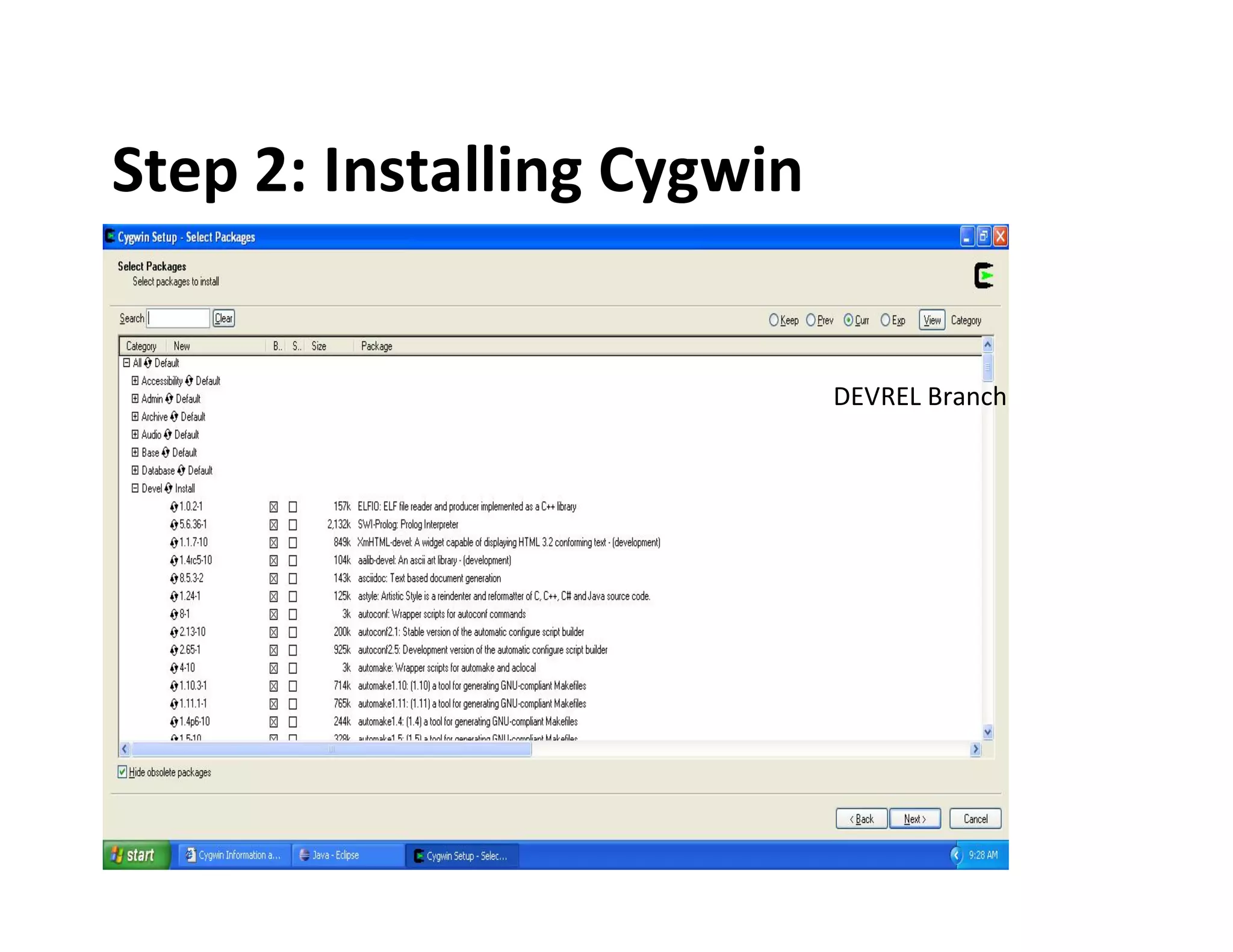The image size is (1233, 952).
Task: Cycle version icon for autoconf 8-1
Action: tap(174, 614)
